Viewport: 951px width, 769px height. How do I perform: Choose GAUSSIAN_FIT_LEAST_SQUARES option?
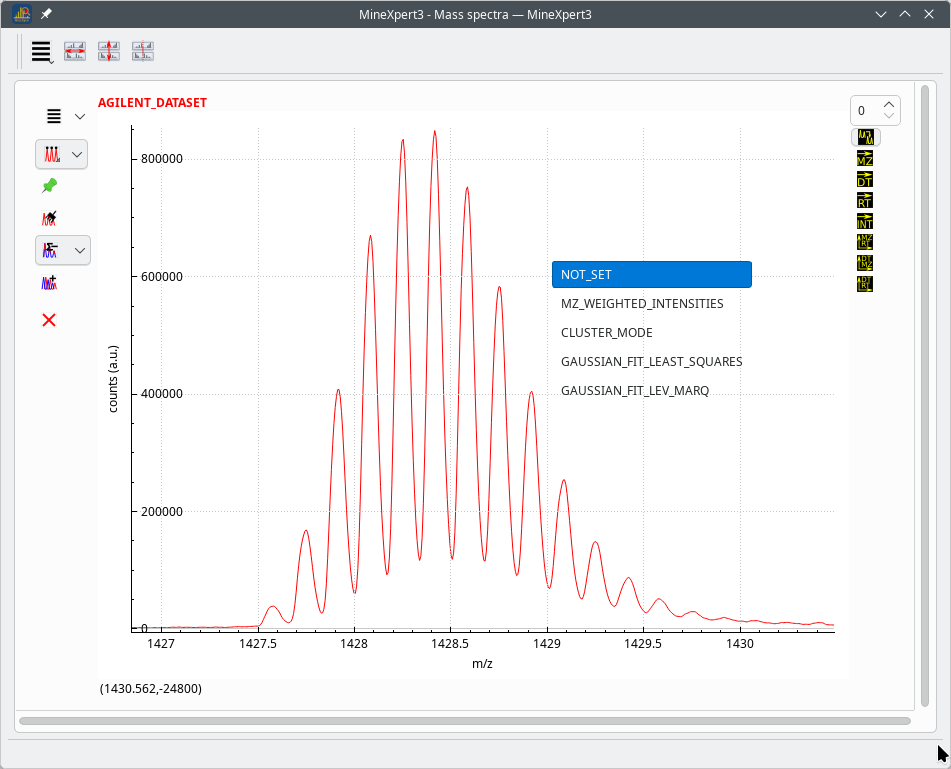click(x=652, y=362)
